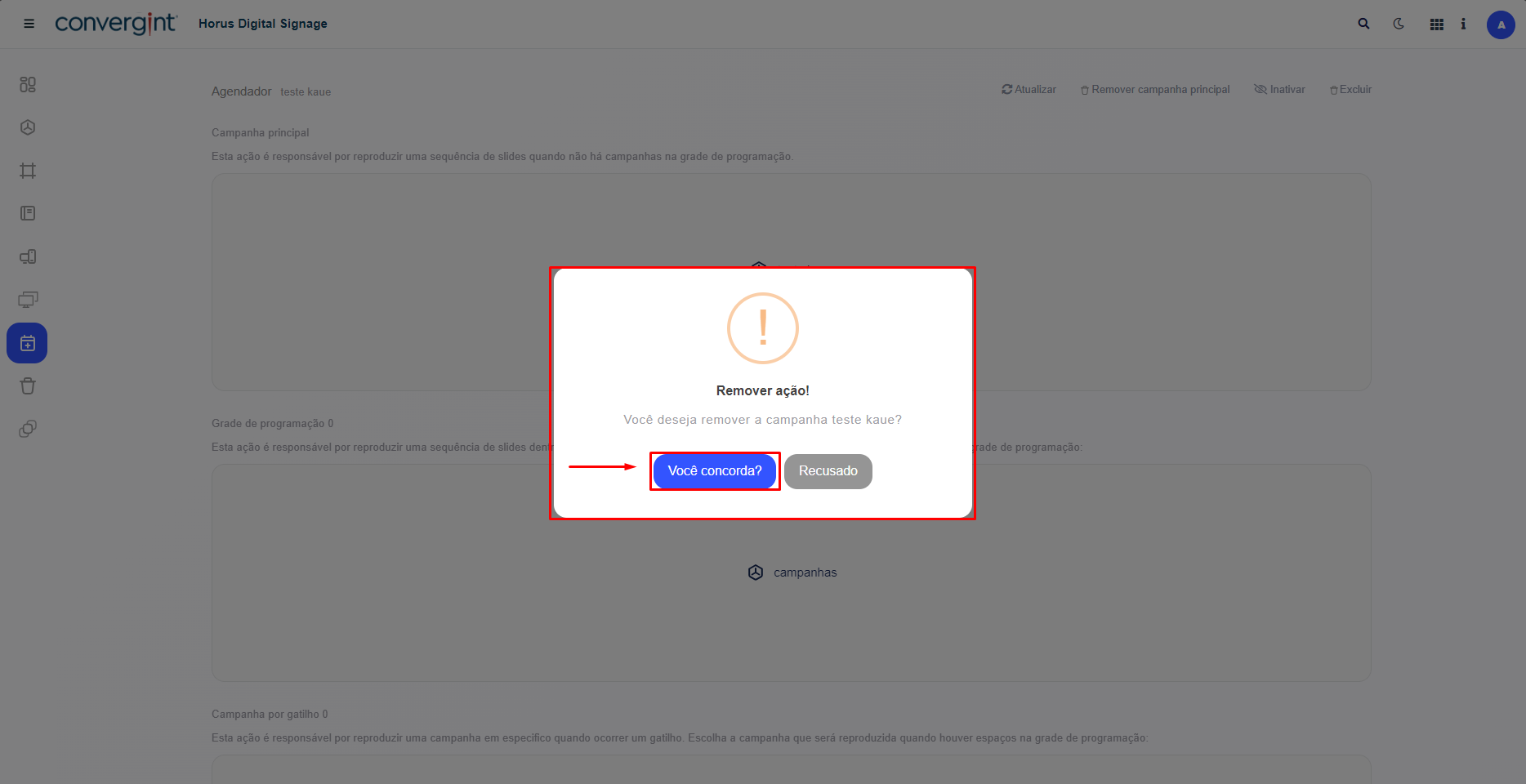Open the user avatar menu
This screenshot has width=1526, height=784.
click(x=1501, y=24)
